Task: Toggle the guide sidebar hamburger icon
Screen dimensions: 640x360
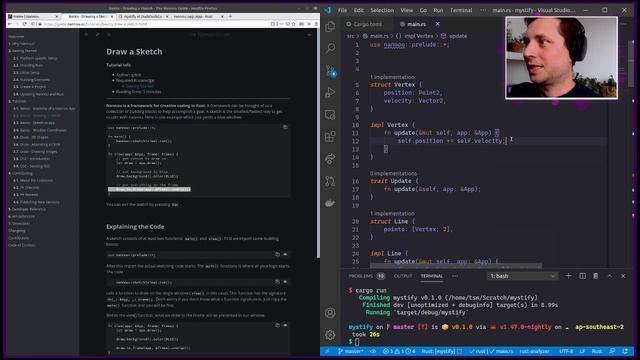Action: [x=87, y=35]
